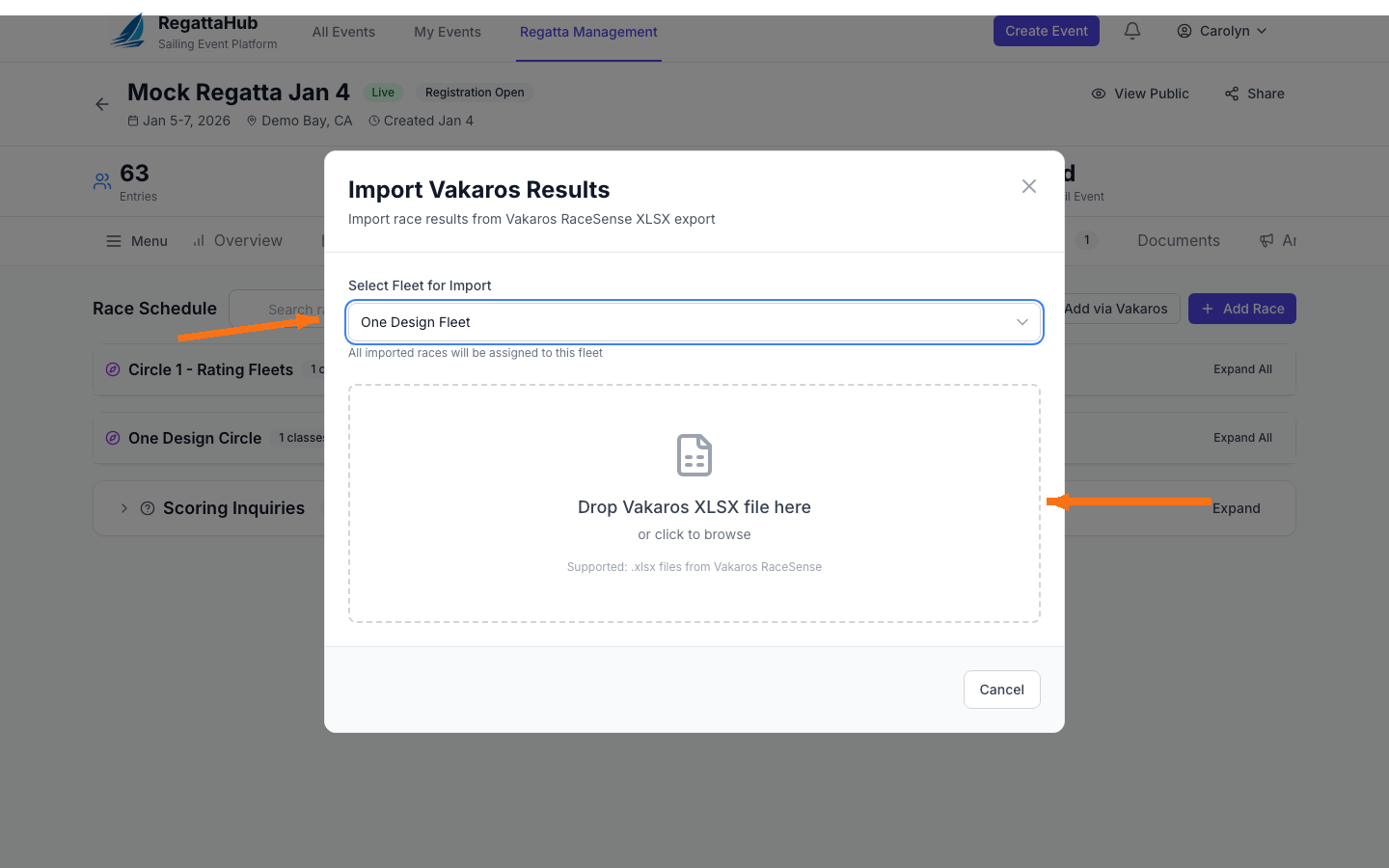Open the Carolyn user account menu
Image resolution: width=1389 pixels, height=868 pixels.
click(x=1222, y=31)
